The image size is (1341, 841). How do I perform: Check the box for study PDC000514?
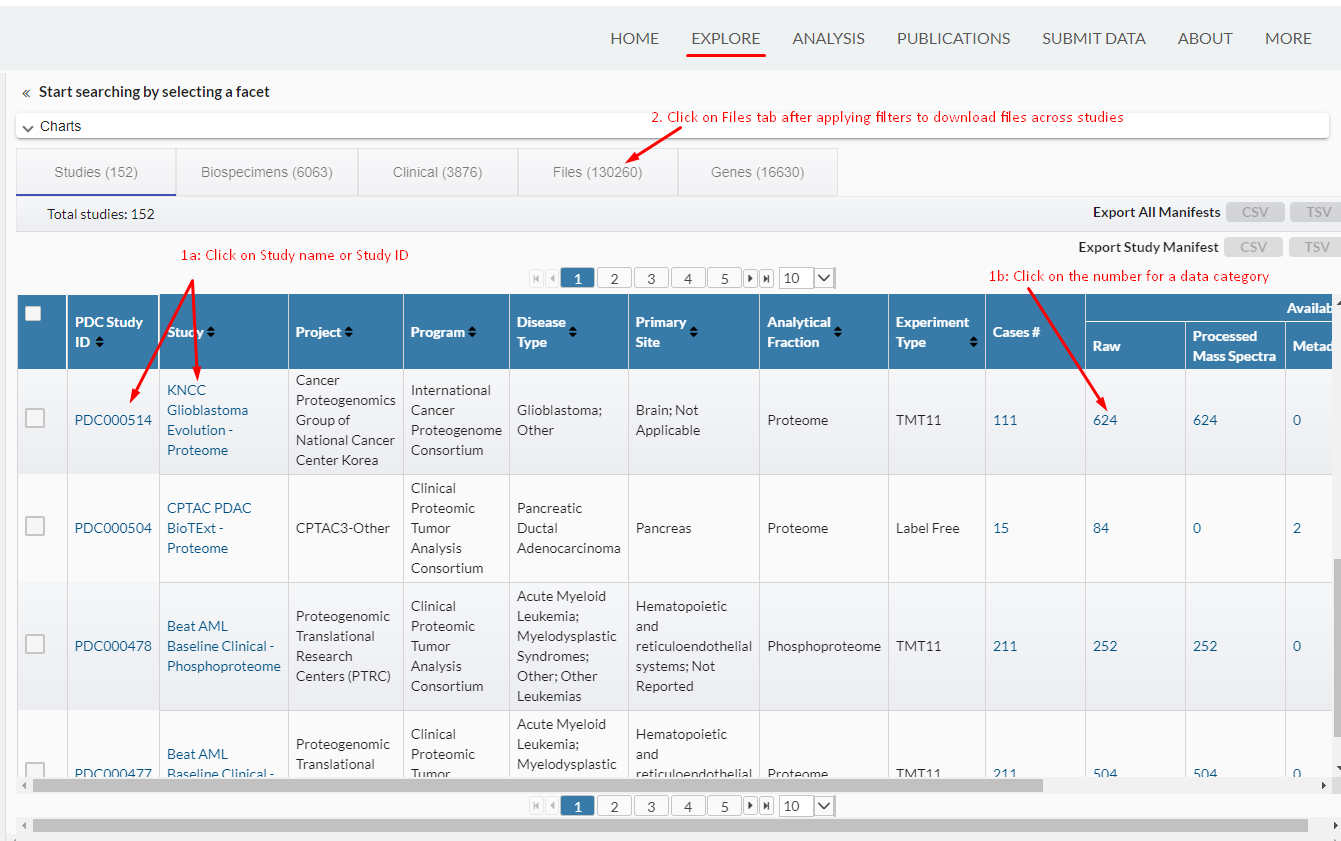point(35,419)
